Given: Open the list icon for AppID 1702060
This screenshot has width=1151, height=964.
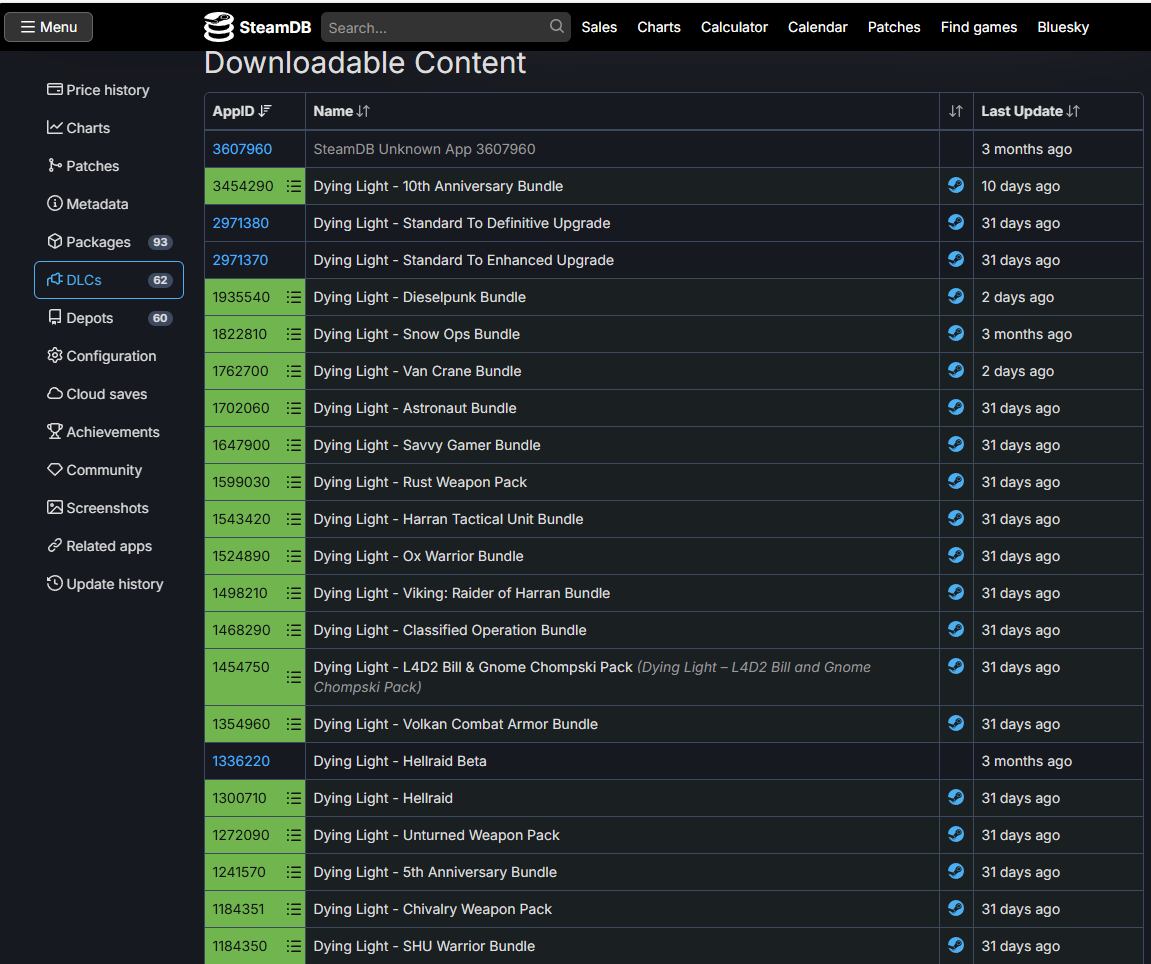Looking at the screenshot, I should (294, 408).
